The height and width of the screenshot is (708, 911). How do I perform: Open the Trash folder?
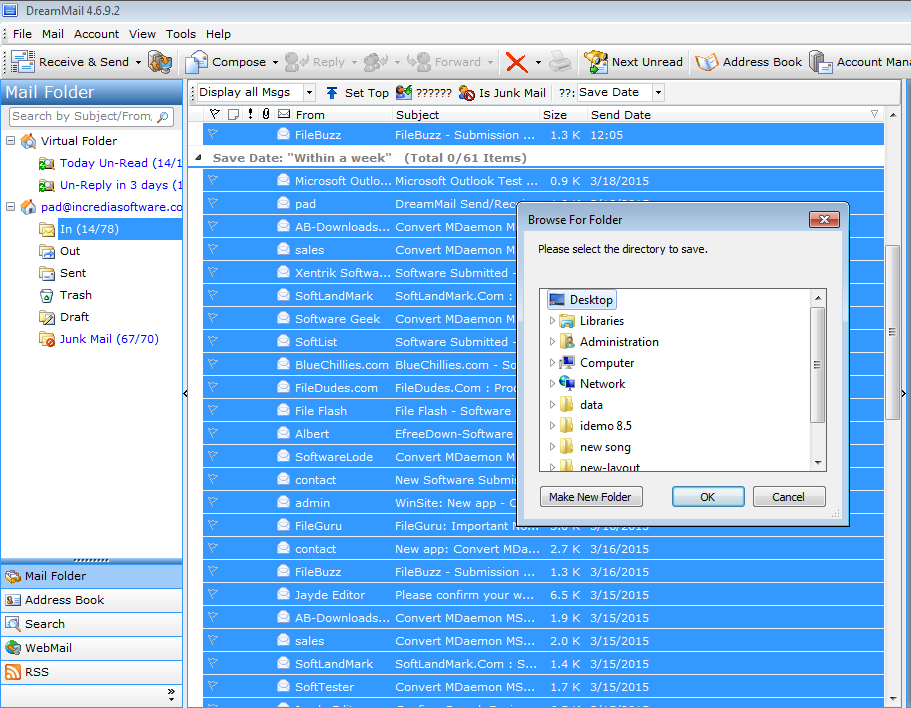point(76,295)
